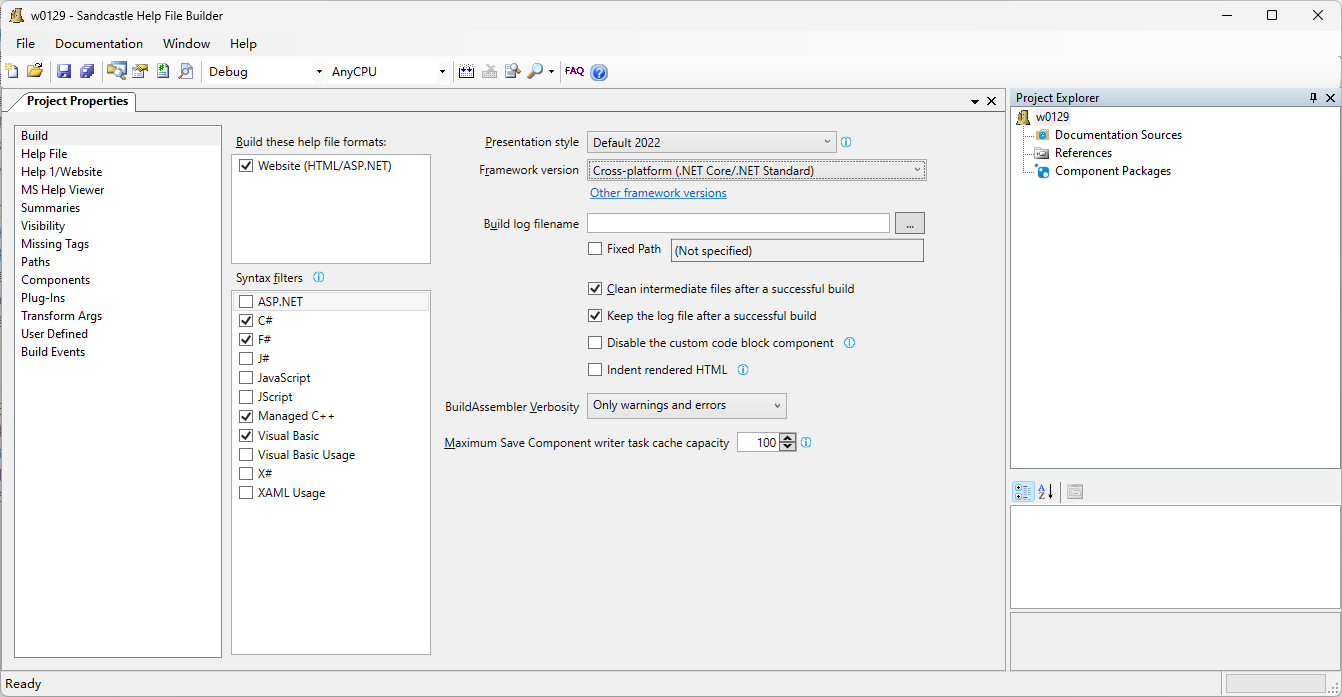Click the Save All toolbar icon
The image size is (1342, 697).
(x=87, y=71)
